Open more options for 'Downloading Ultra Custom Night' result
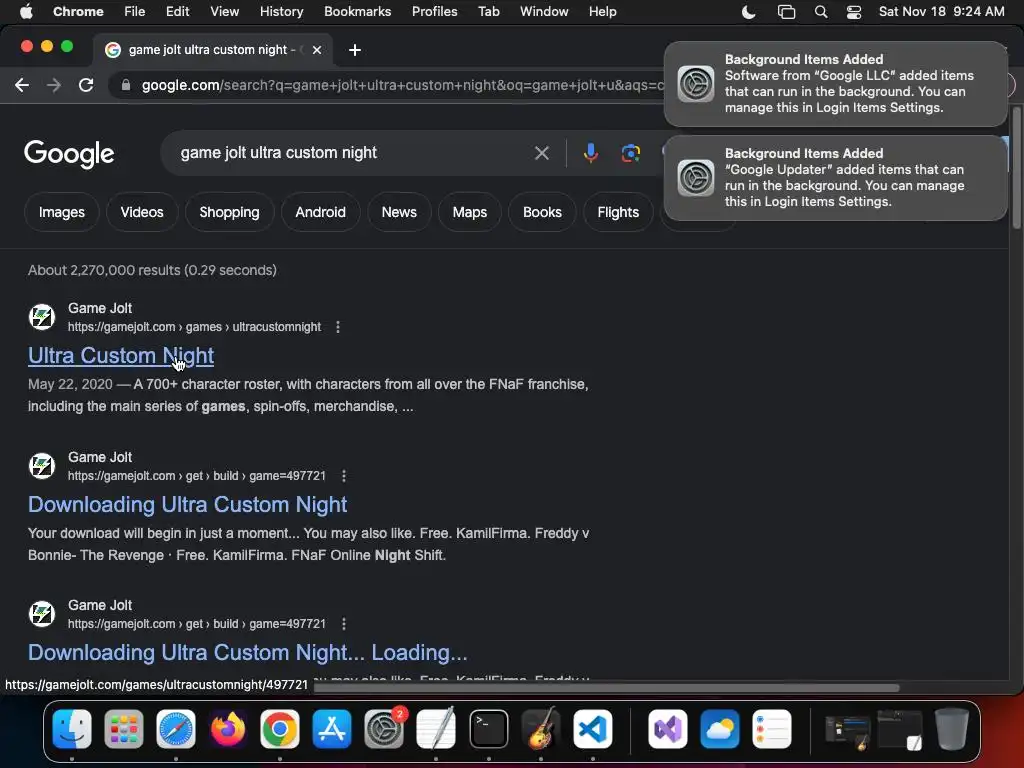This screenshot has height=768, width=1024. point(344,475)
